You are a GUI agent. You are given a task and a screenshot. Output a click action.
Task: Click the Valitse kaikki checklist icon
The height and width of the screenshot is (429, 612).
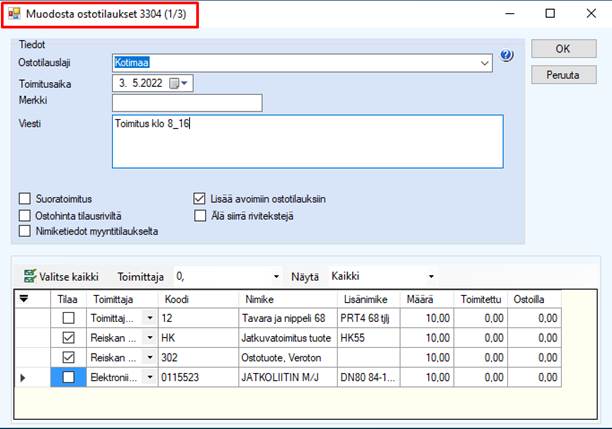point(29,275)
